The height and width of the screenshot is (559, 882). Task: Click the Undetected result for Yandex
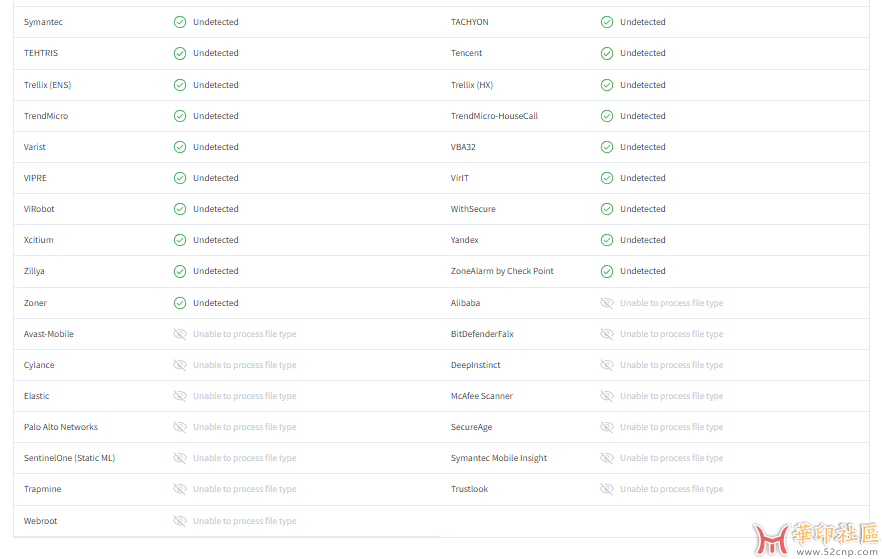[x=642, y=240]
